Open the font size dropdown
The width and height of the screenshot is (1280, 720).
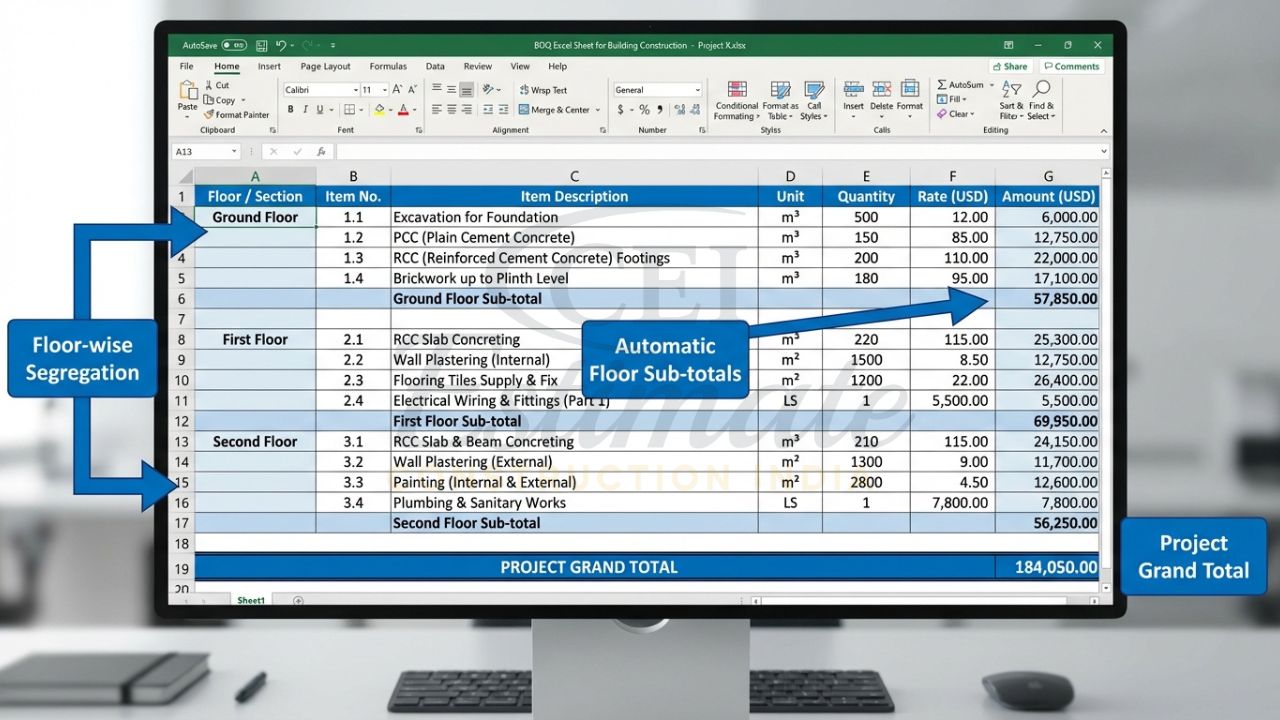(383, 89)
